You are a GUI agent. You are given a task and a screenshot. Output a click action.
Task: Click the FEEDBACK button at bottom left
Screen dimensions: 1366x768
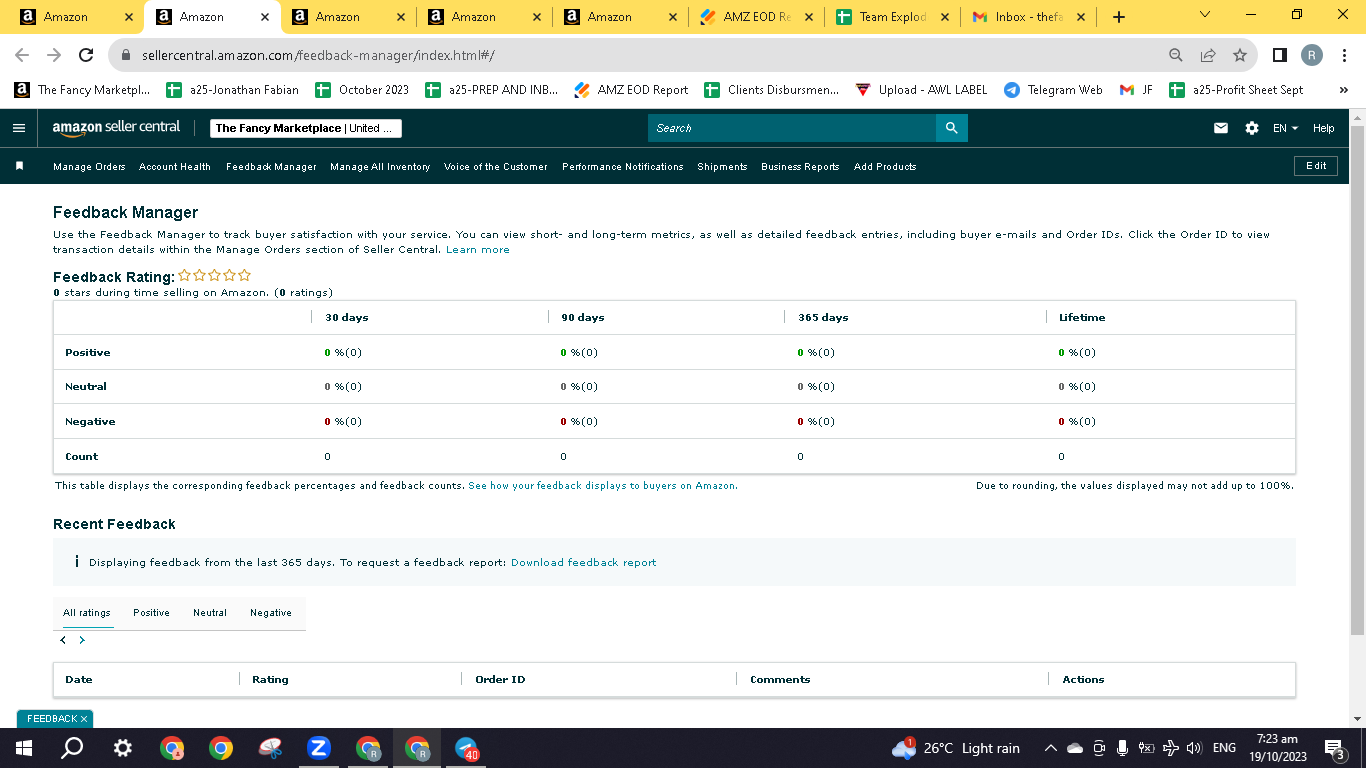coord(55,719)
